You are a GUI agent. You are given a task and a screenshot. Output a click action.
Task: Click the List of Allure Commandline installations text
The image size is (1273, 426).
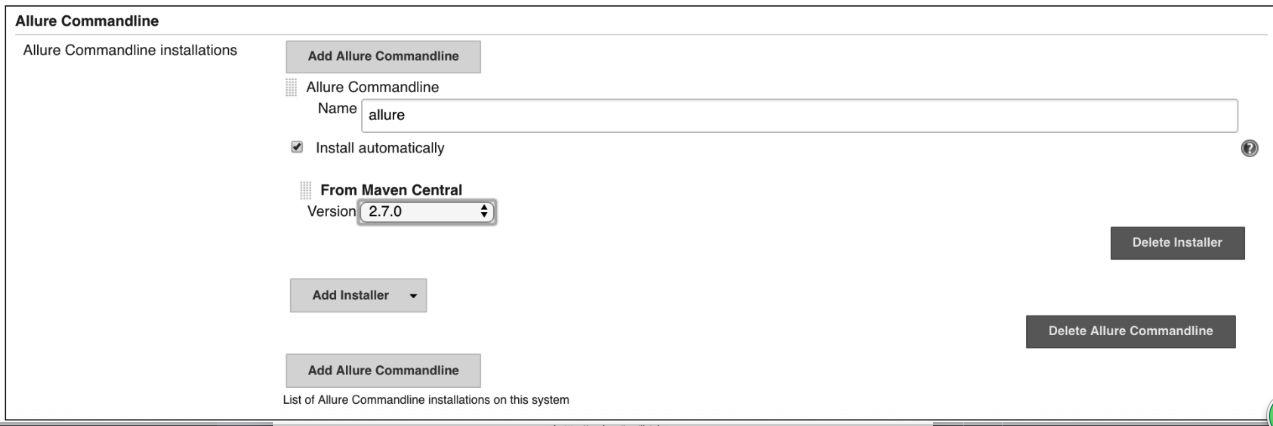pyautogui.click(x=428, y=401)
